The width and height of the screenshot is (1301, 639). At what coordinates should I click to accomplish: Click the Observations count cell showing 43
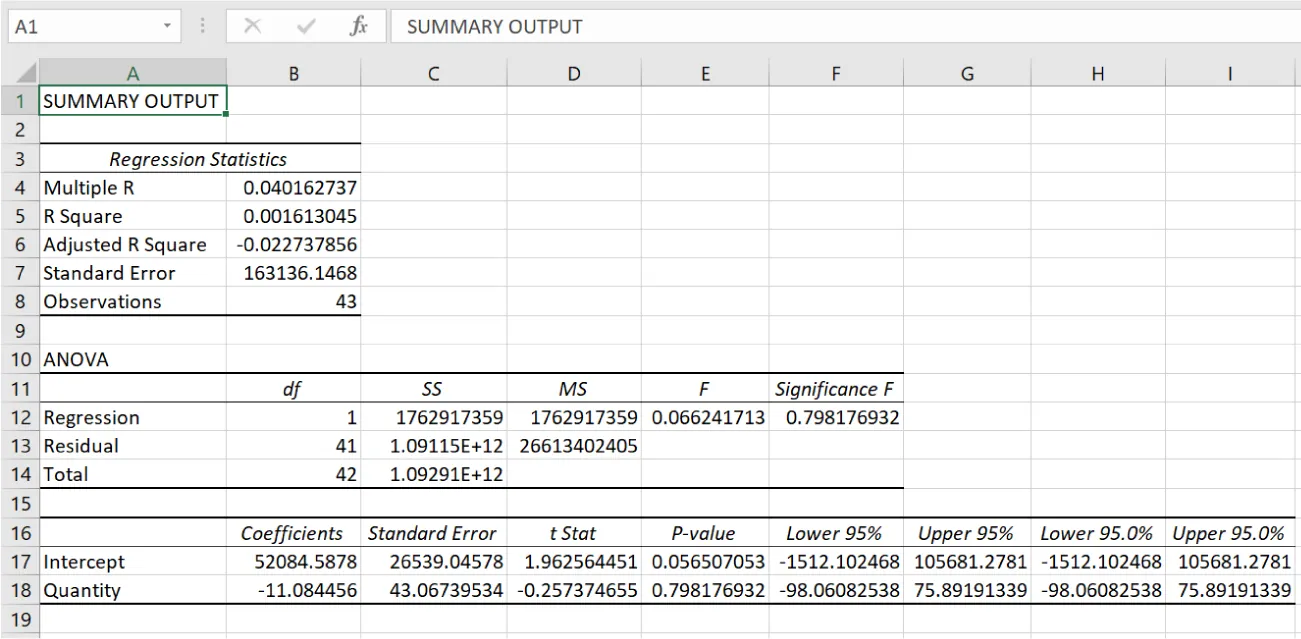click(x=293, y=301)
